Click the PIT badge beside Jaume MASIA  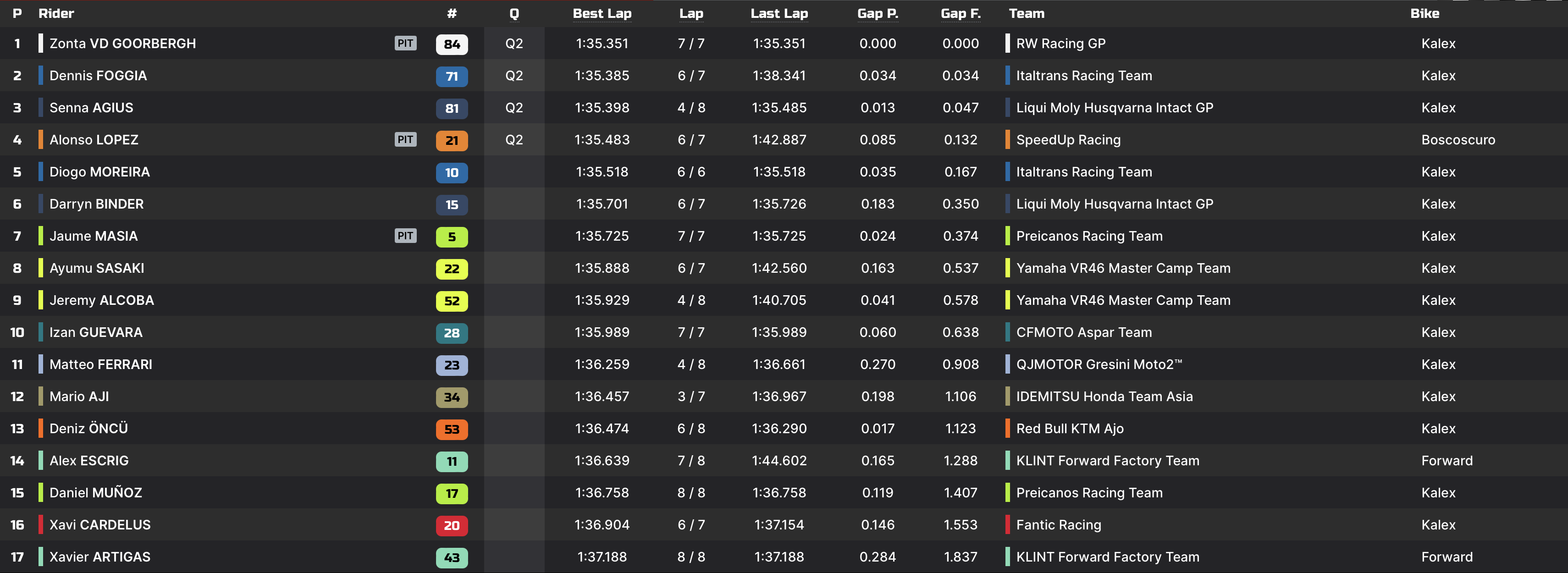pos(405,236)
